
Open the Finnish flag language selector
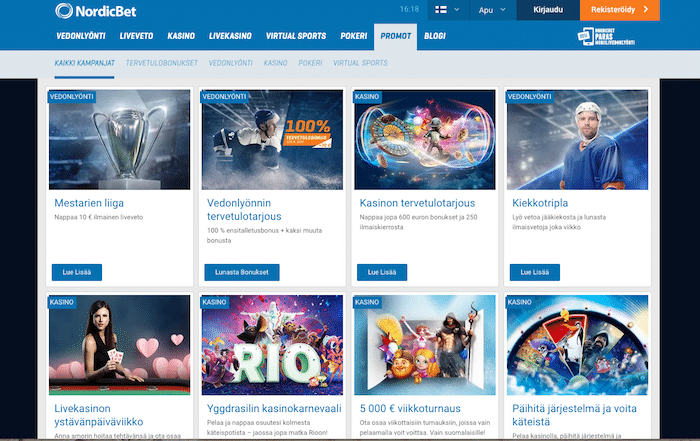click(448, 10)
